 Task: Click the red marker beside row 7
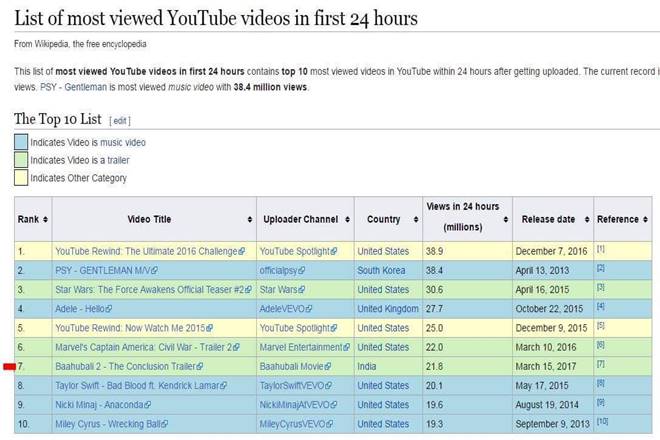(8, 368)
